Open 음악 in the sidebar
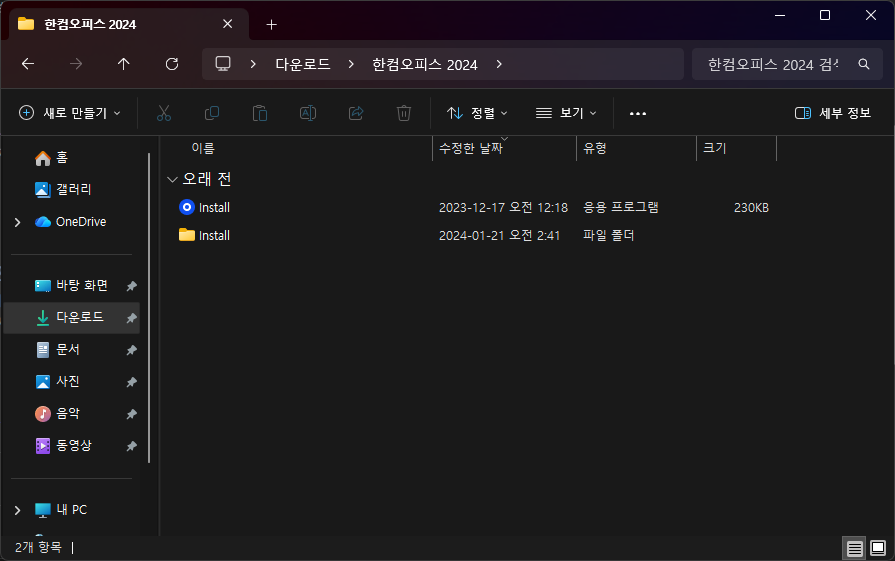Screen dimensions: 895x561 57,413
